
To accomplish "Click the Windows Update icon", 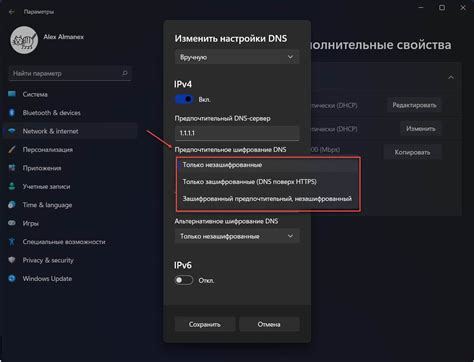I will 12,278.
